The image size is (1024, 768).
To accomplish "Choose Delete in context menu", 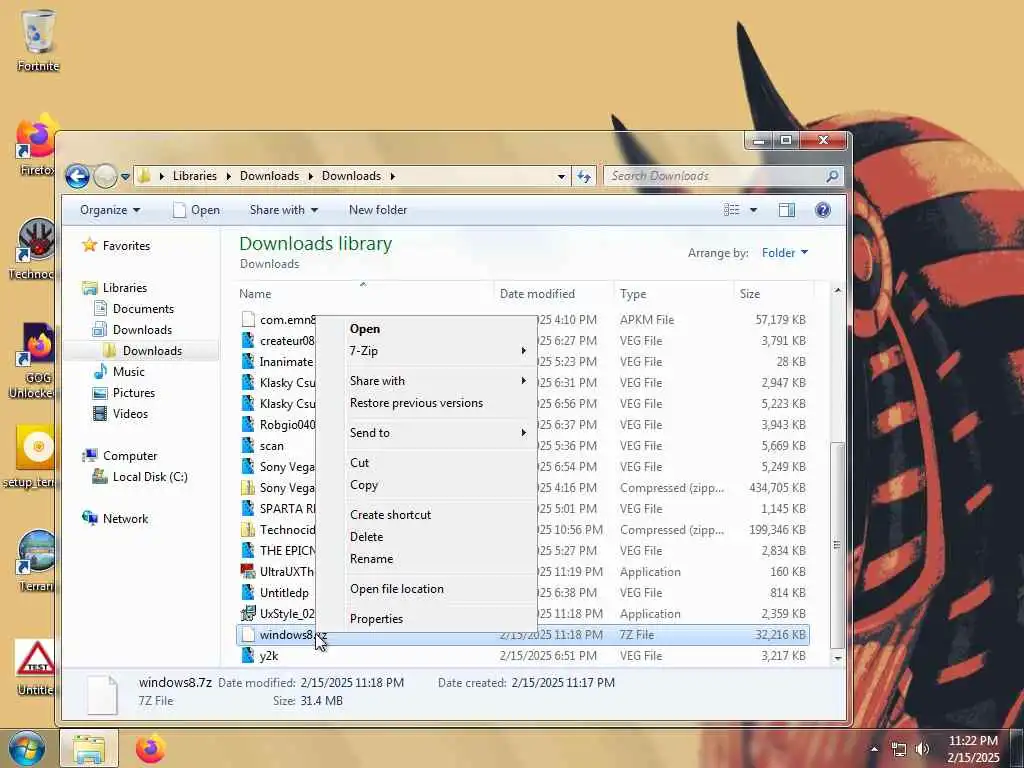I will click(426, 537).
